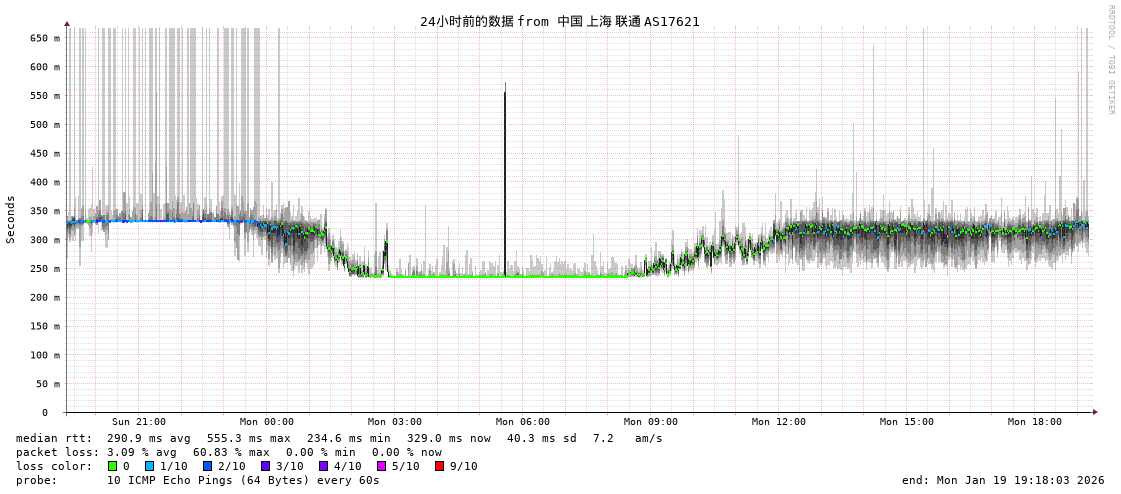
Task: Click the median rtt statistics line
Action: tap(339, 438)
